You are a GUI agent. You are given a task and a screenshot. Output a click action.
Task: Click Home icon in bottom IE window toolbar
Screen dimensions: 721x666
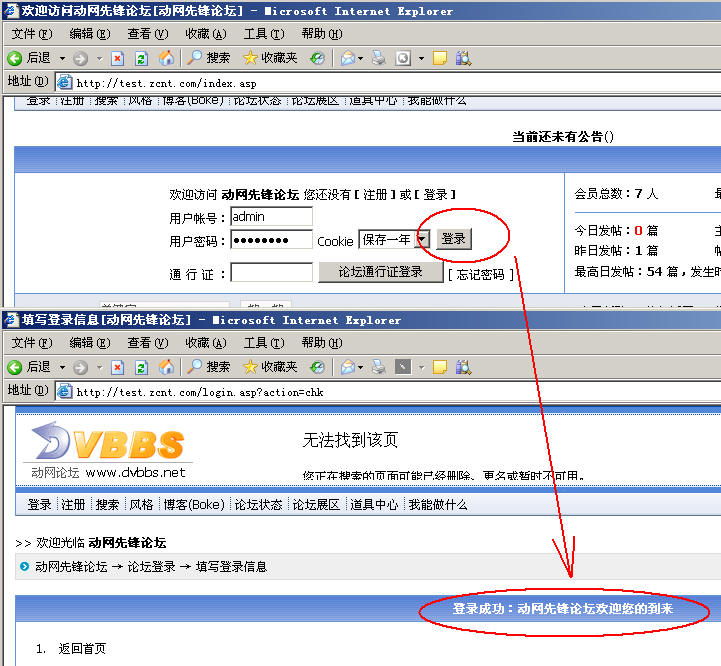[x=166, y=367]
